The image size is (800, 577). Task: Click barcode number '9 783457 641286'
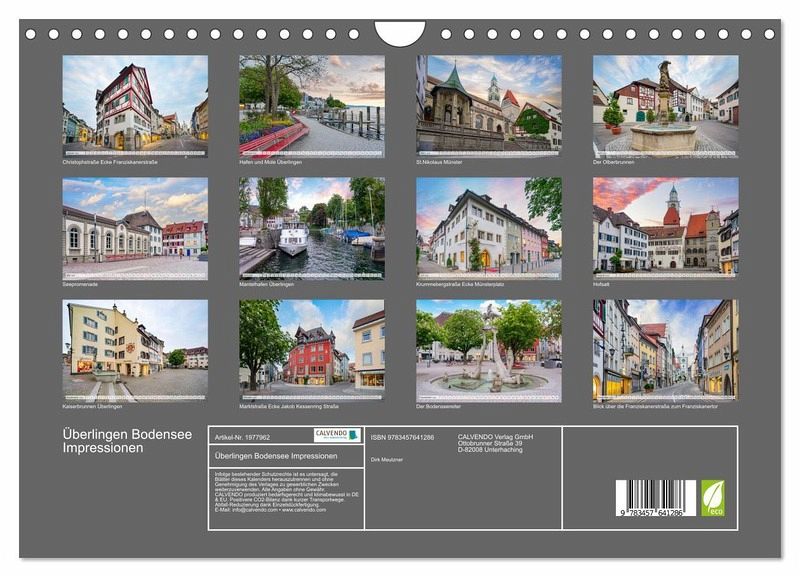(x=652, y=513)
